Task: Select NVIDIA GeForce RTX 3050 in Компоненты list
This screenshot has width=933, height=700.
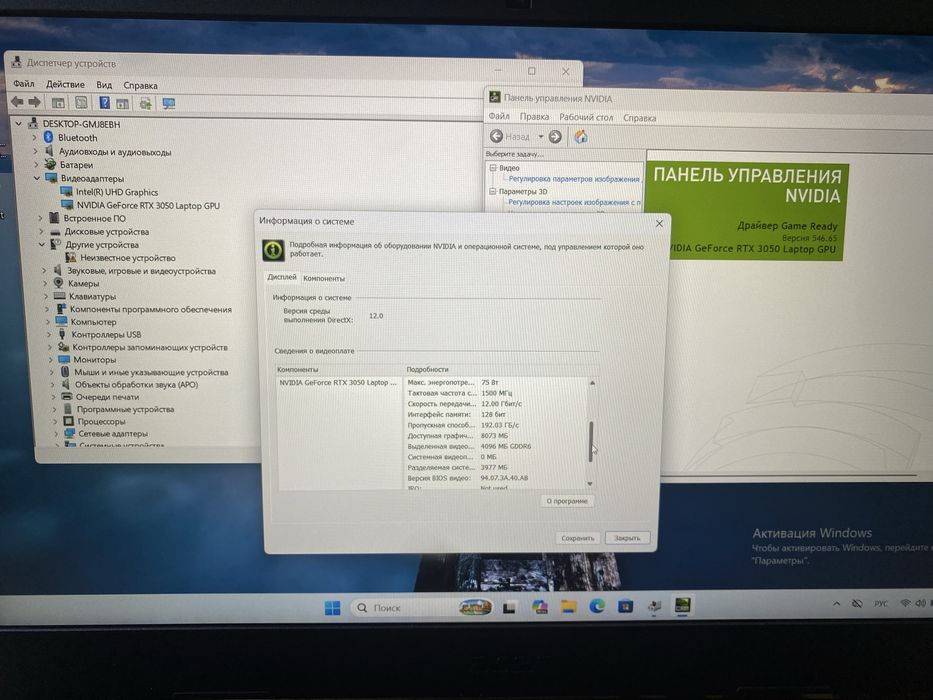Action: [x=338, y=383]
